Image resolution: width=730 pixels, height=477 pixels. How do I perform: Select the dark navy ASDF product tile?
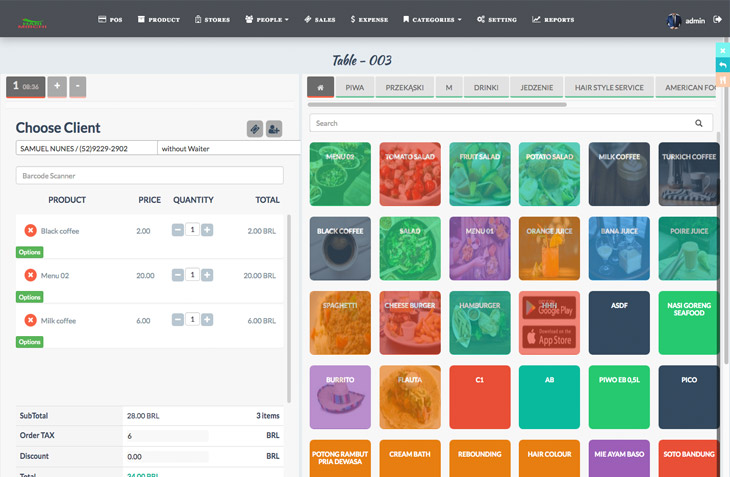pos(619,323)
